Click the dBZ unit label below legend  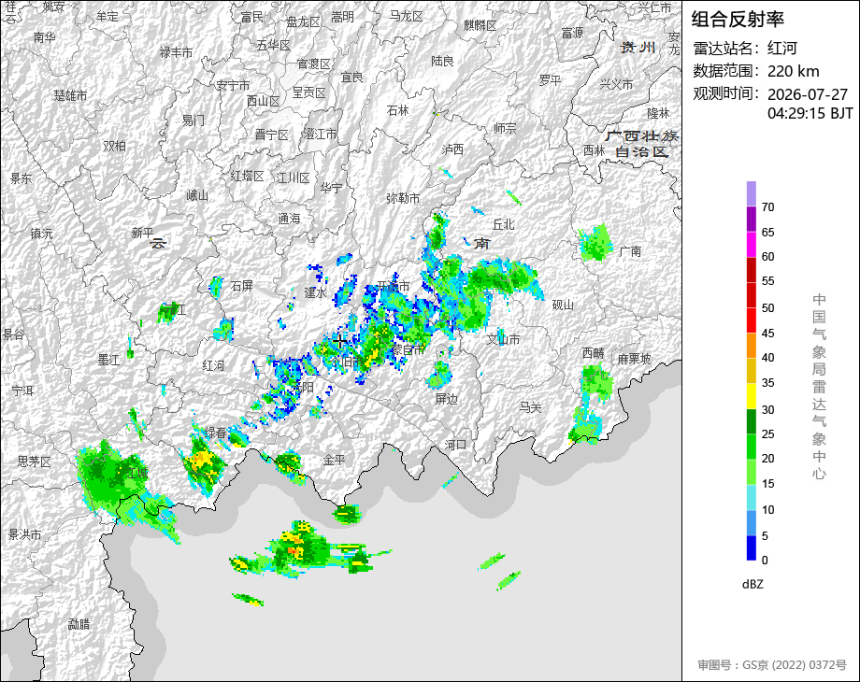pyautogui.click(x=752, y=584)
